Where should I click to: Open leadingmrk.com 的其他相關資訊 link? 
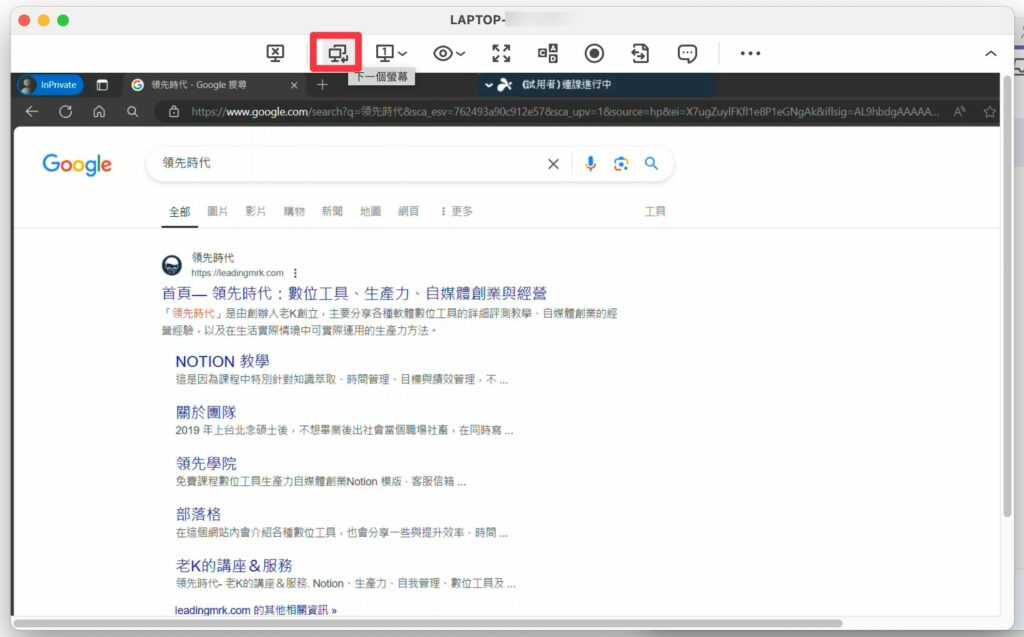coord(255,610)
